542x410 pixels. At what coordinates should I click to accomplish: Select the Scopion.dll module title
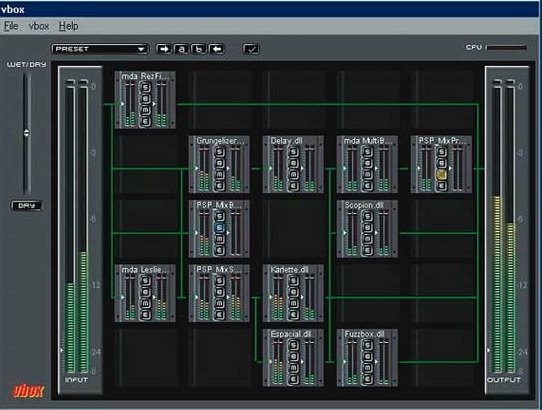[x=364, y=205]
